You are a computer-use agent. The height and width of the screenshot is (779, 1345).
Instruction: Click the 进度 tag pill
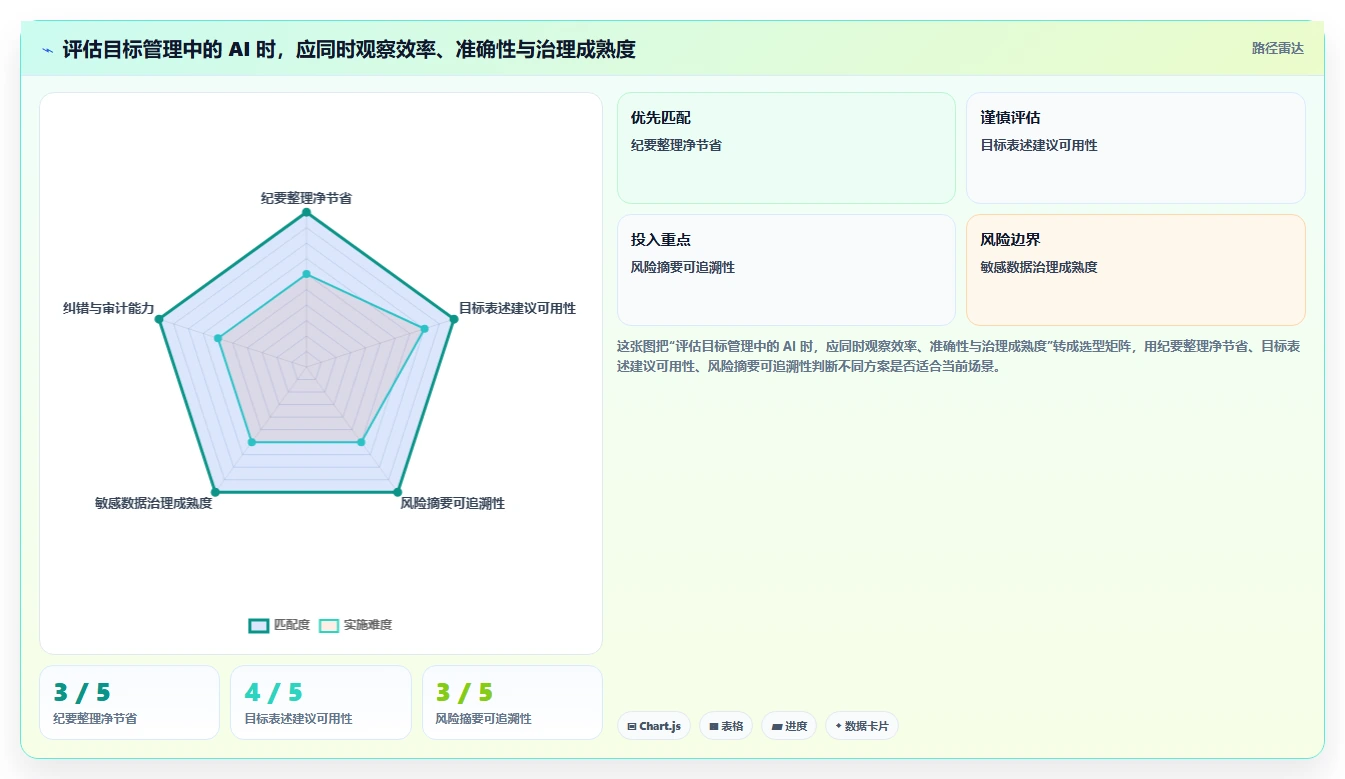tap(789, 726)
